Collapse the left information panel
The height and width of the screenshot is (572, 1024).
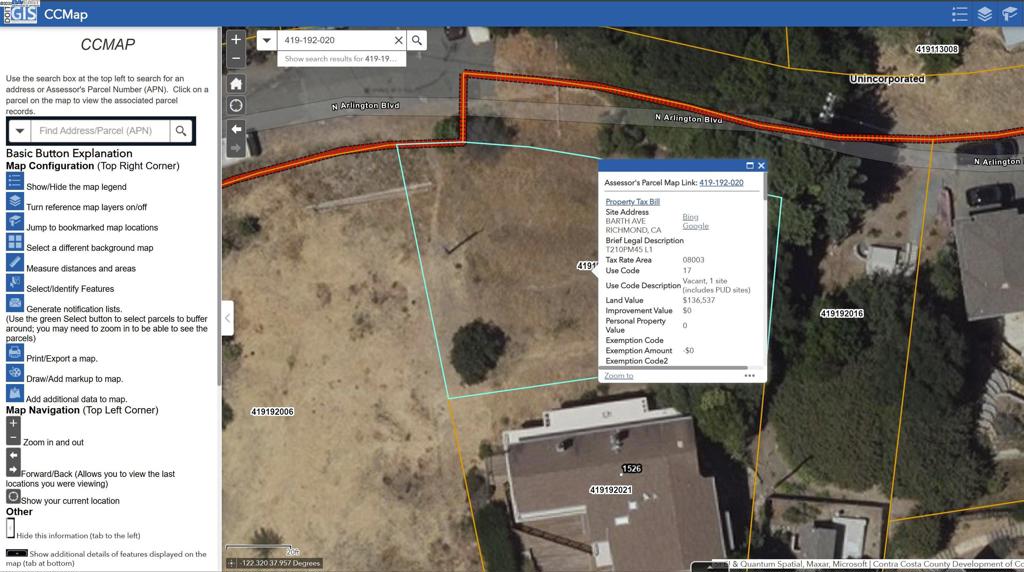pyautogui.click(x=227, y=318)
